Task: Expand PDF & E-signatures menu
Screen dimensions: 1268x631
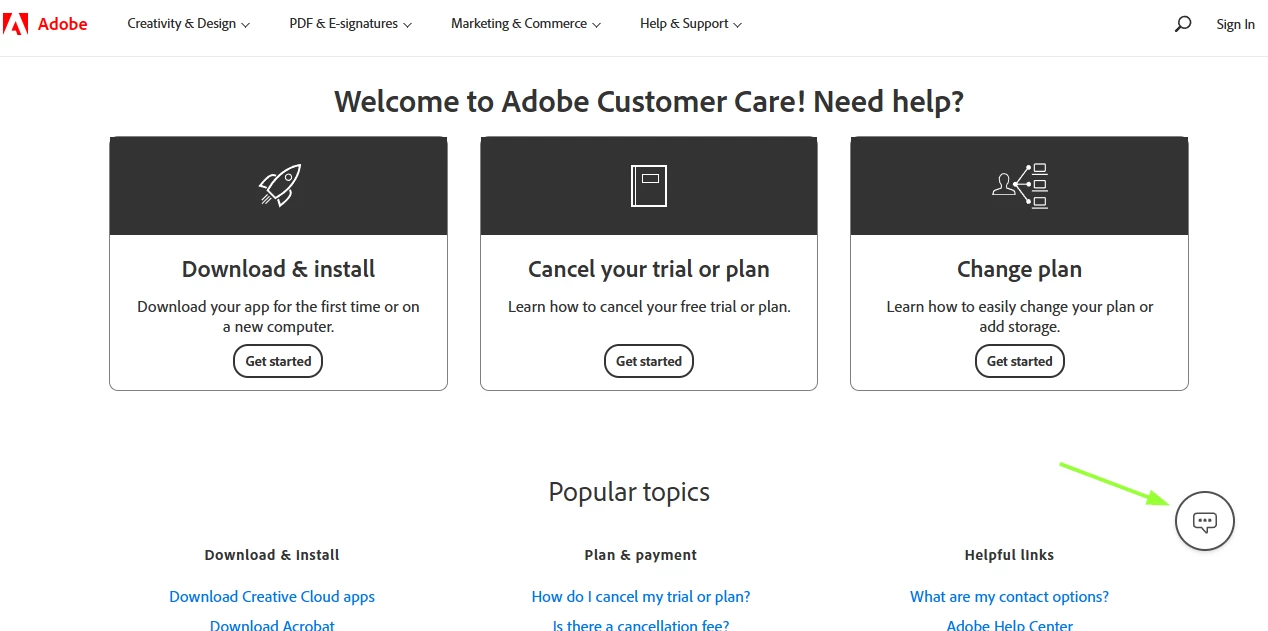Action: tap(350, 24)
